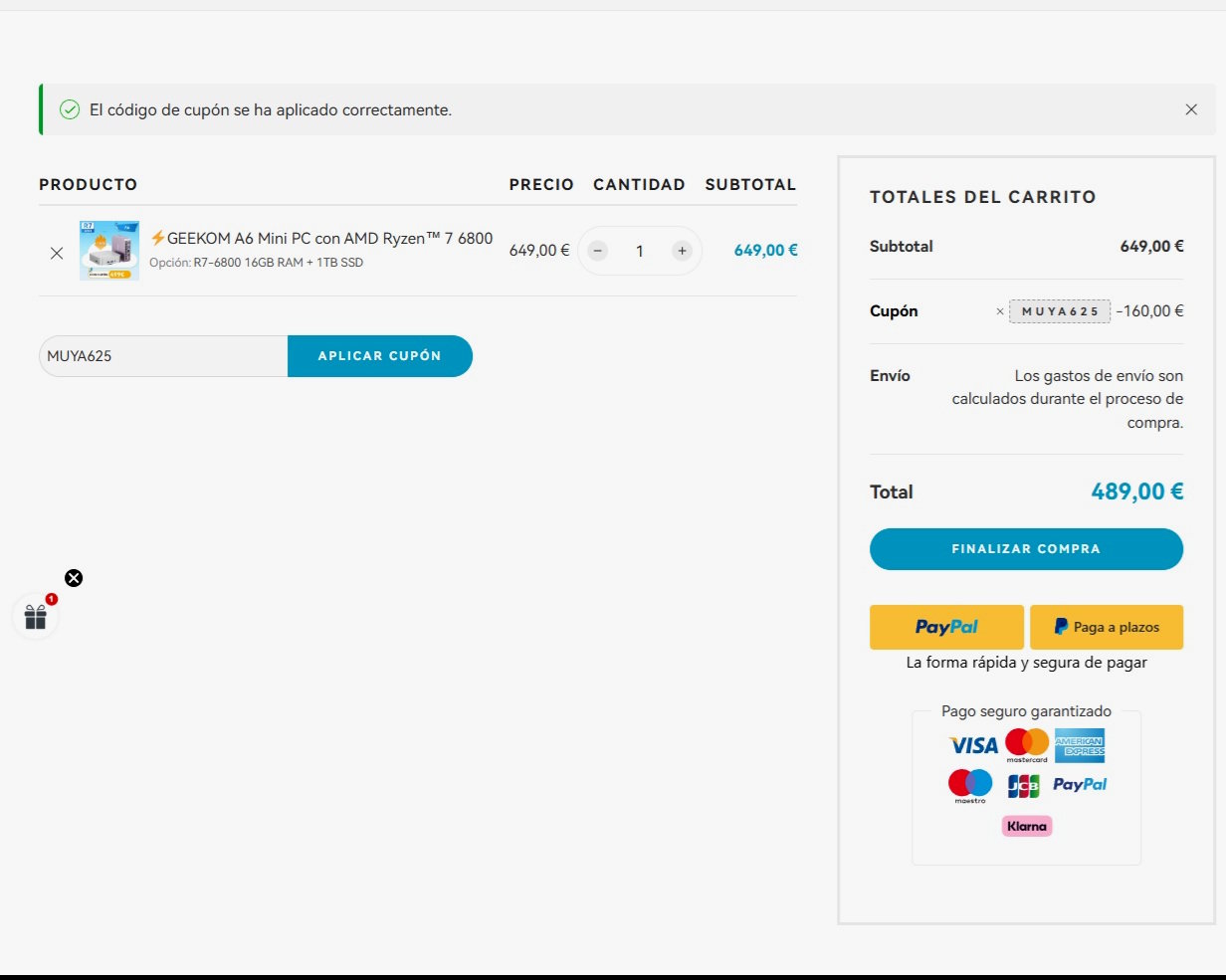
Task: Click the Mastercard logo
Action: tap(1027, 745)
